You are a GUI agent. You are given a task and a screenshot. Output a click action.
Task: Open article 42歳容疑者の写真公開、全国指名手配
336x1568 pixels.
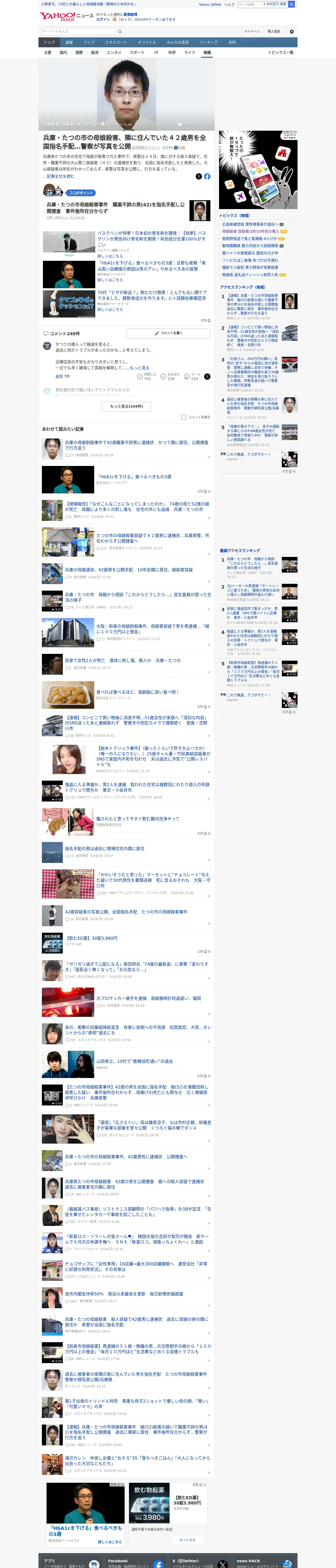pyautogui.click(x=126, y=912)
